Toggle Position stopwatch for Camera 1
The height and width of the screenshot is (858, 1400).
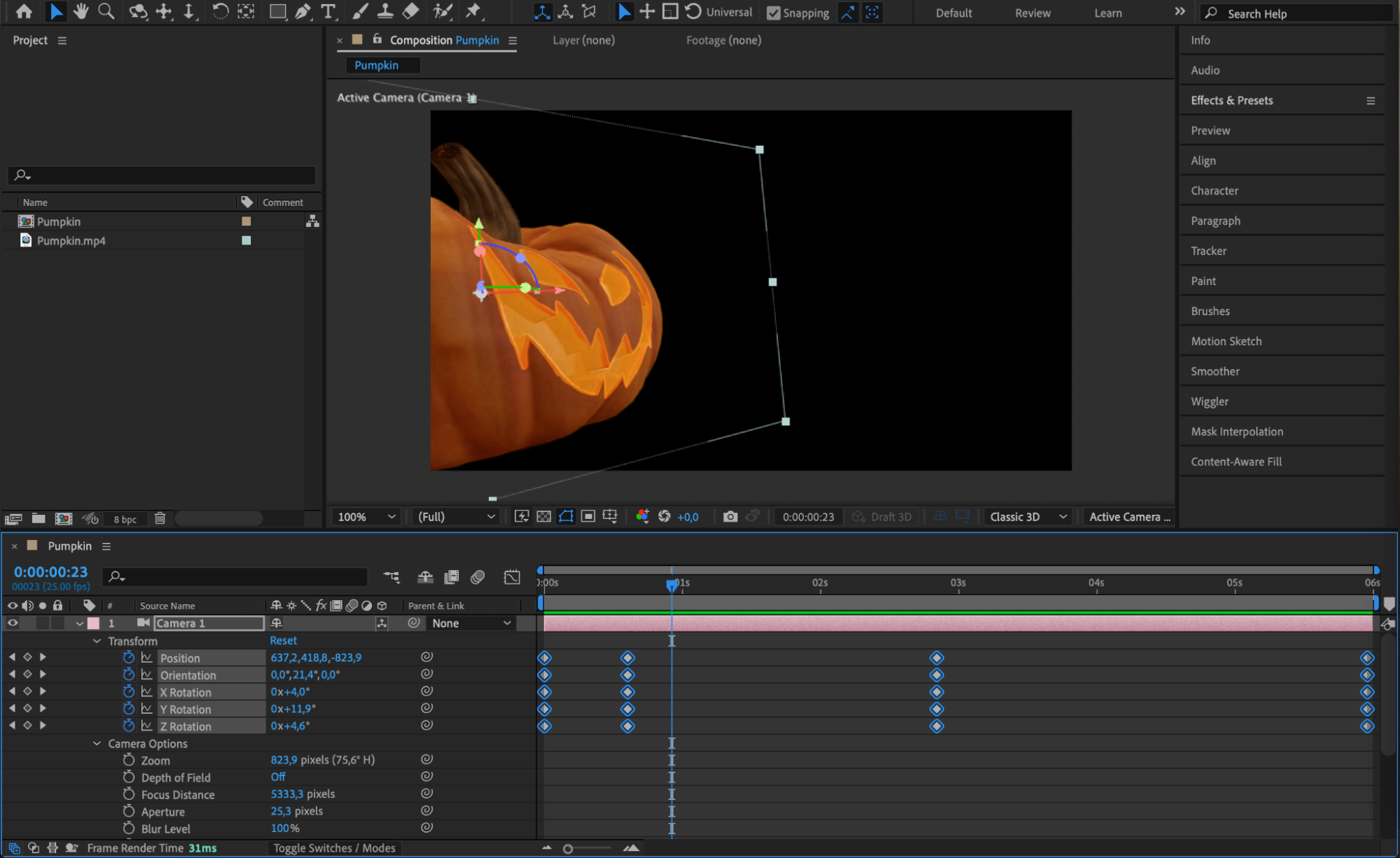click(129, 658)
